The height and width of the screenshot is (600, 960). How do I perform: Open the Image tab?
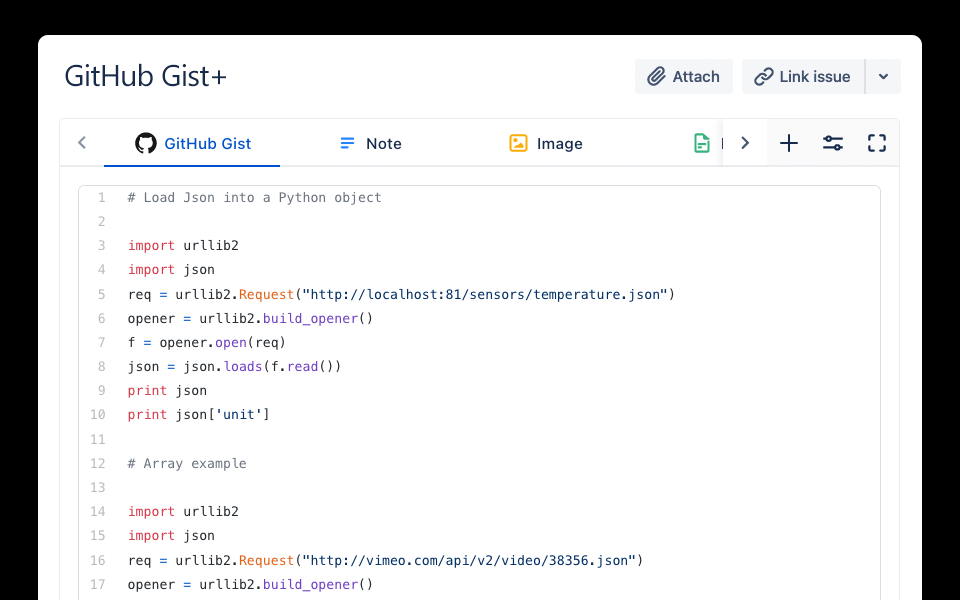(560, 143)
